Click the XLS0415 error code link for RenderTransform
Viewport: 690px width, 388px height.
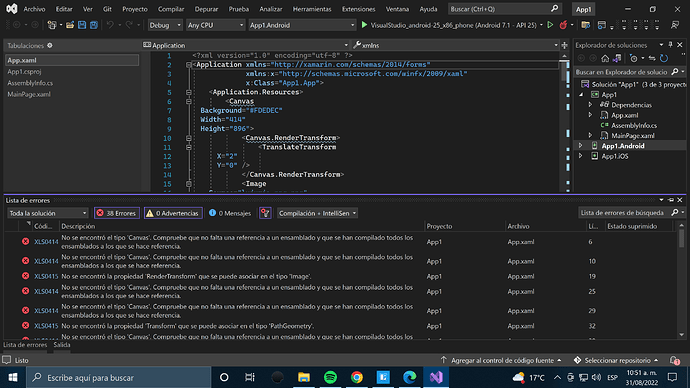click(46, 276)
